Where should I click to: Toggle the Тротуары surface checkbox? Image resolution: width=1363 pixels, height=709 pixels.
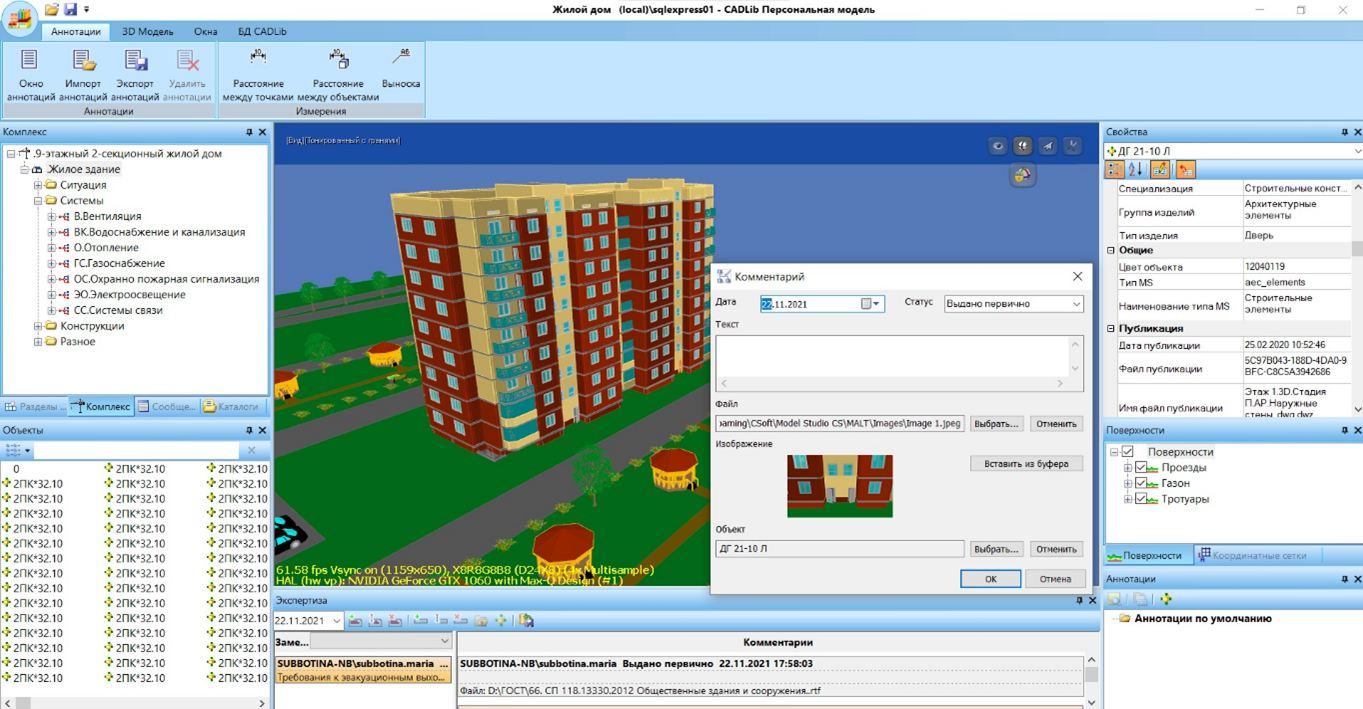click(1141, 499)
